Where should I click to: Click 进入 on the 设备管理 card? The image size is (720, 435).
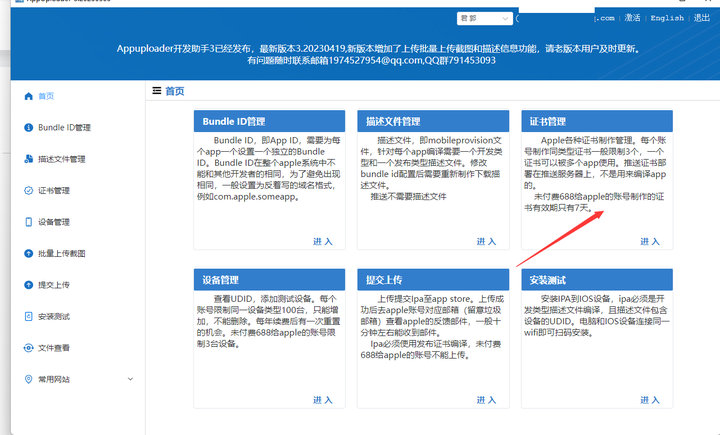click(x=323, y=400)
